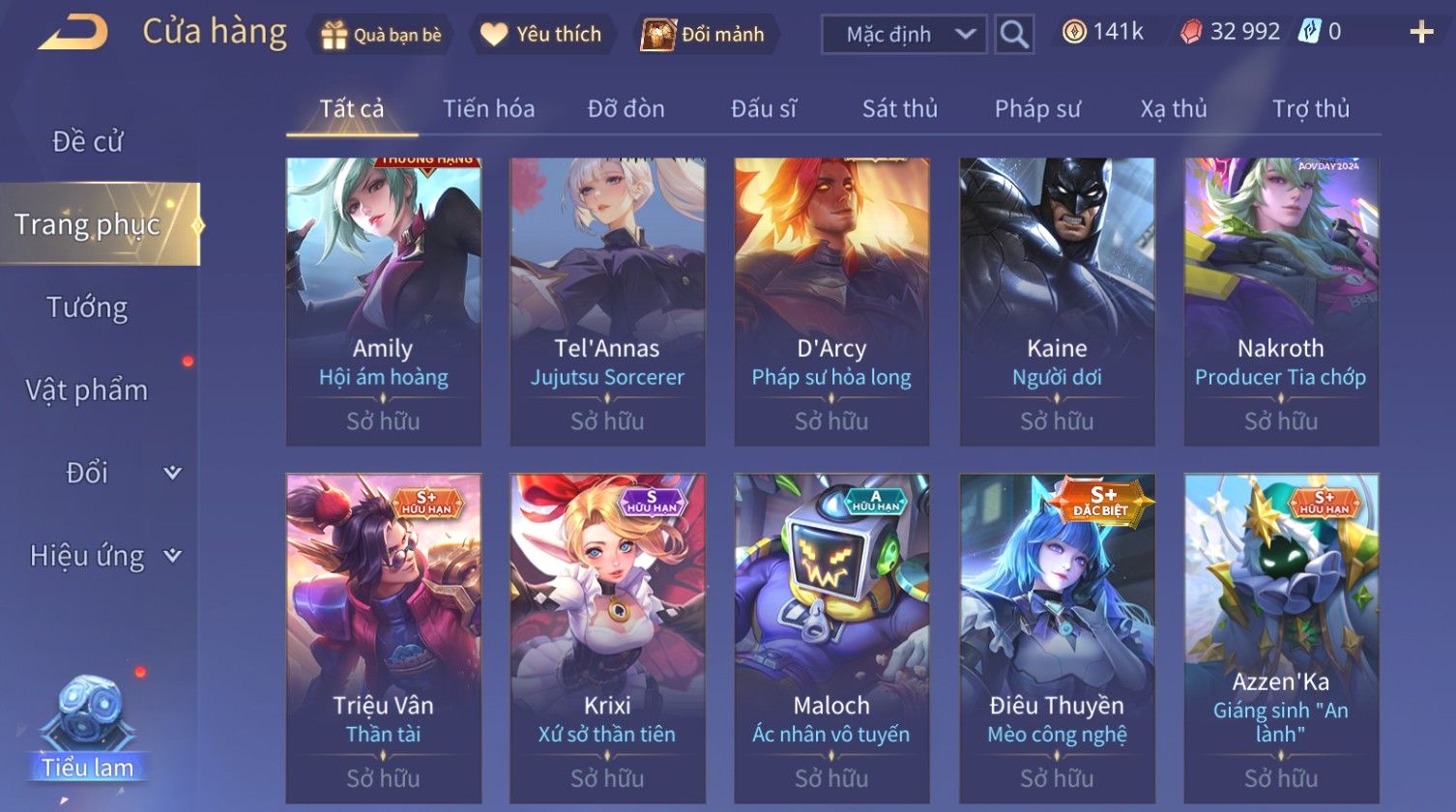Click the gold coin balance icon
Image resolution: width=1456 pixels, height=812 pixels.
pyautogui.click(x=1074, y=32)
